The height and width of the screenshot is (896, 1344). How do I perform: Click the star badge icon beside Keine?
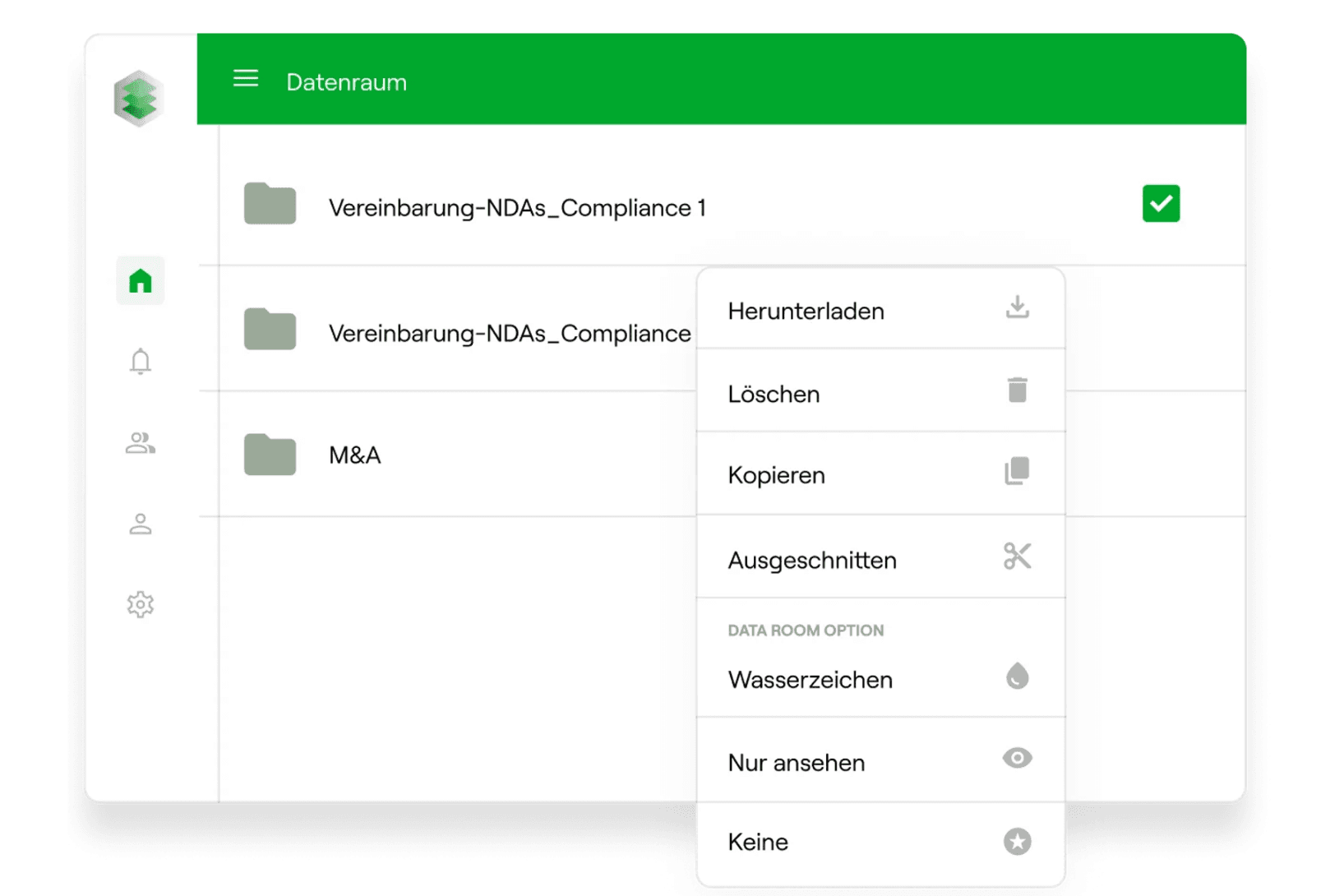tap(1018, 841)
